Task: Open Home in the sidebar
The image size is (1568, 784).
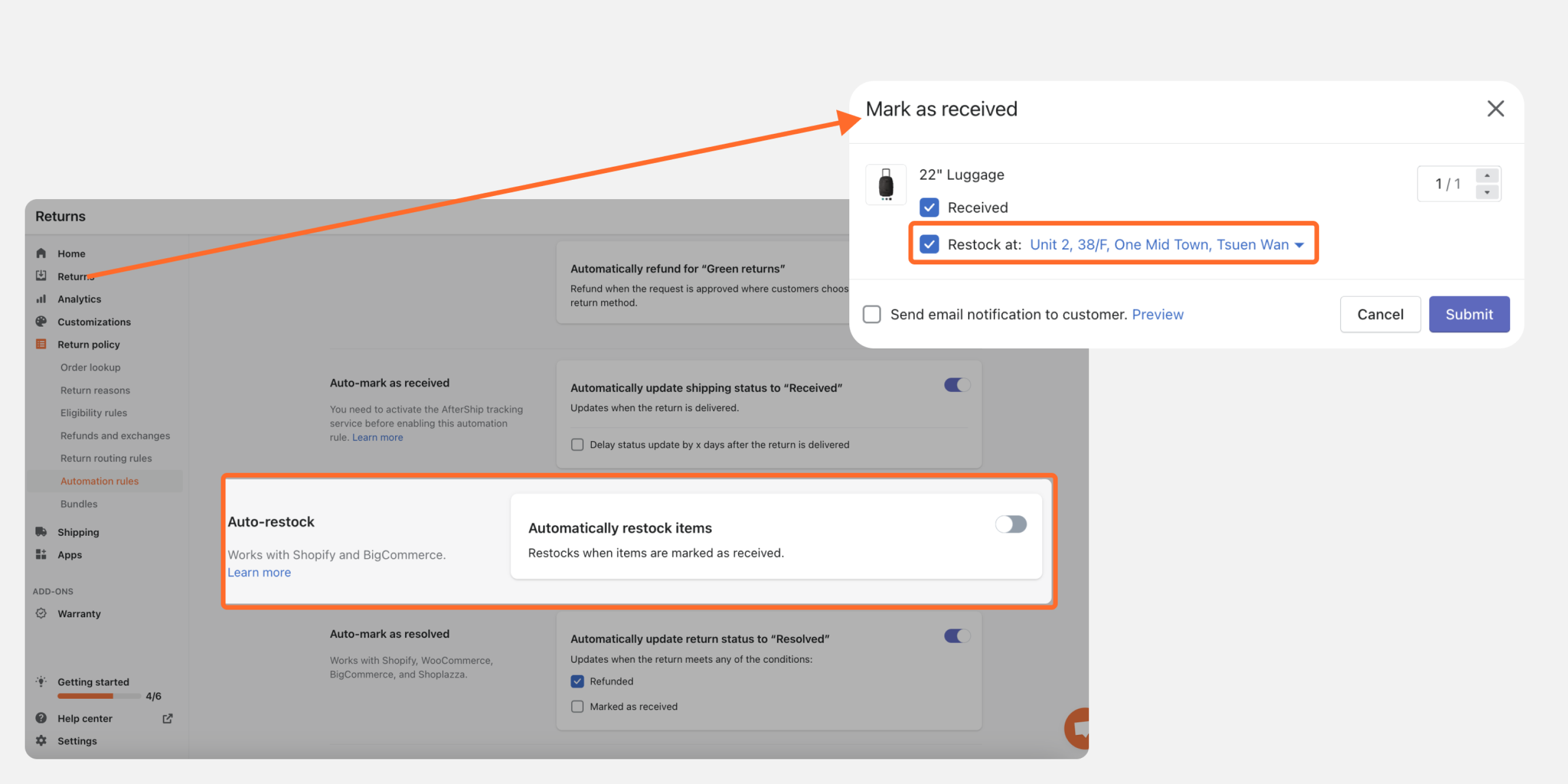Action: [x=71, y=253]
